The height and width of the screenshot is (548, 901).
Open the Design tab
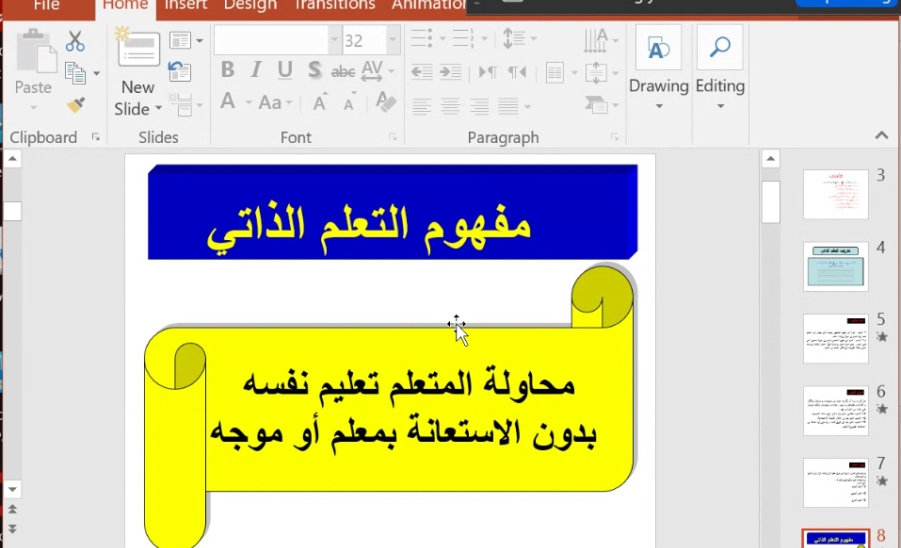[250, 5]
